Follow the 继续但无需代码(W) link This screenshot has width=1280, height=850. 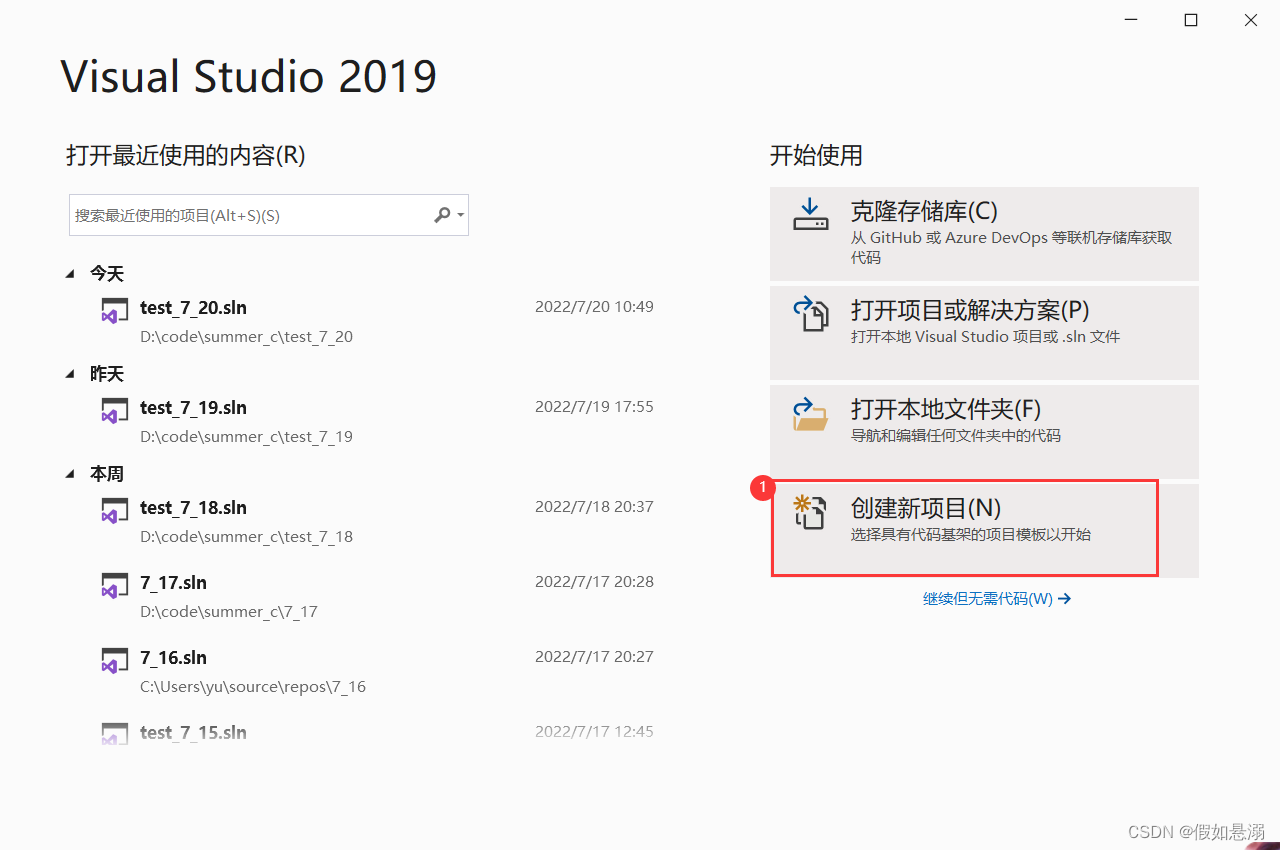pos(997,599)
